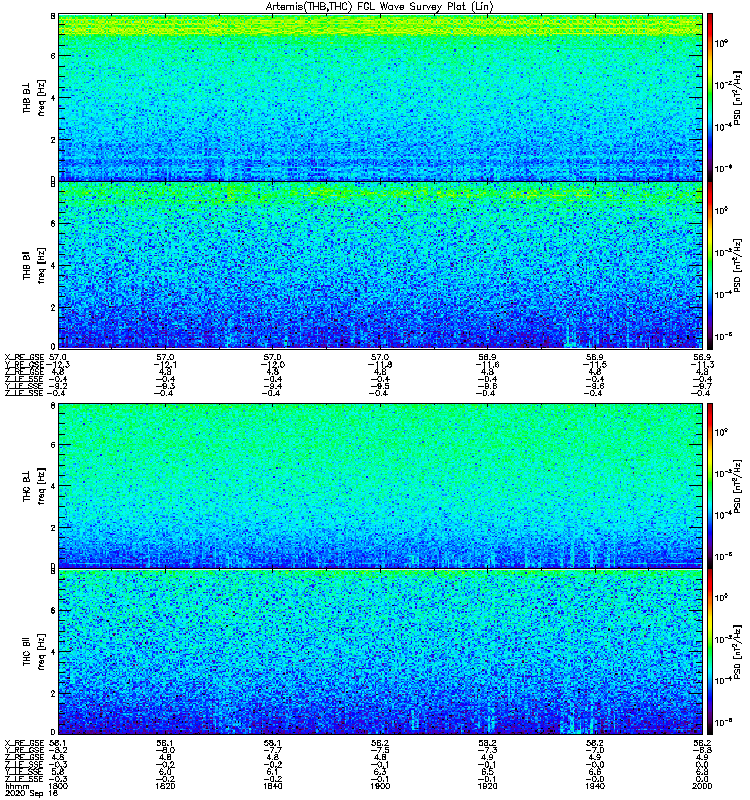Viewport: 750px width, 800px height.
Task: Click the THC Y_LE_SSE value 6.0
Action: pyautogui.click(x=165, y=772)
